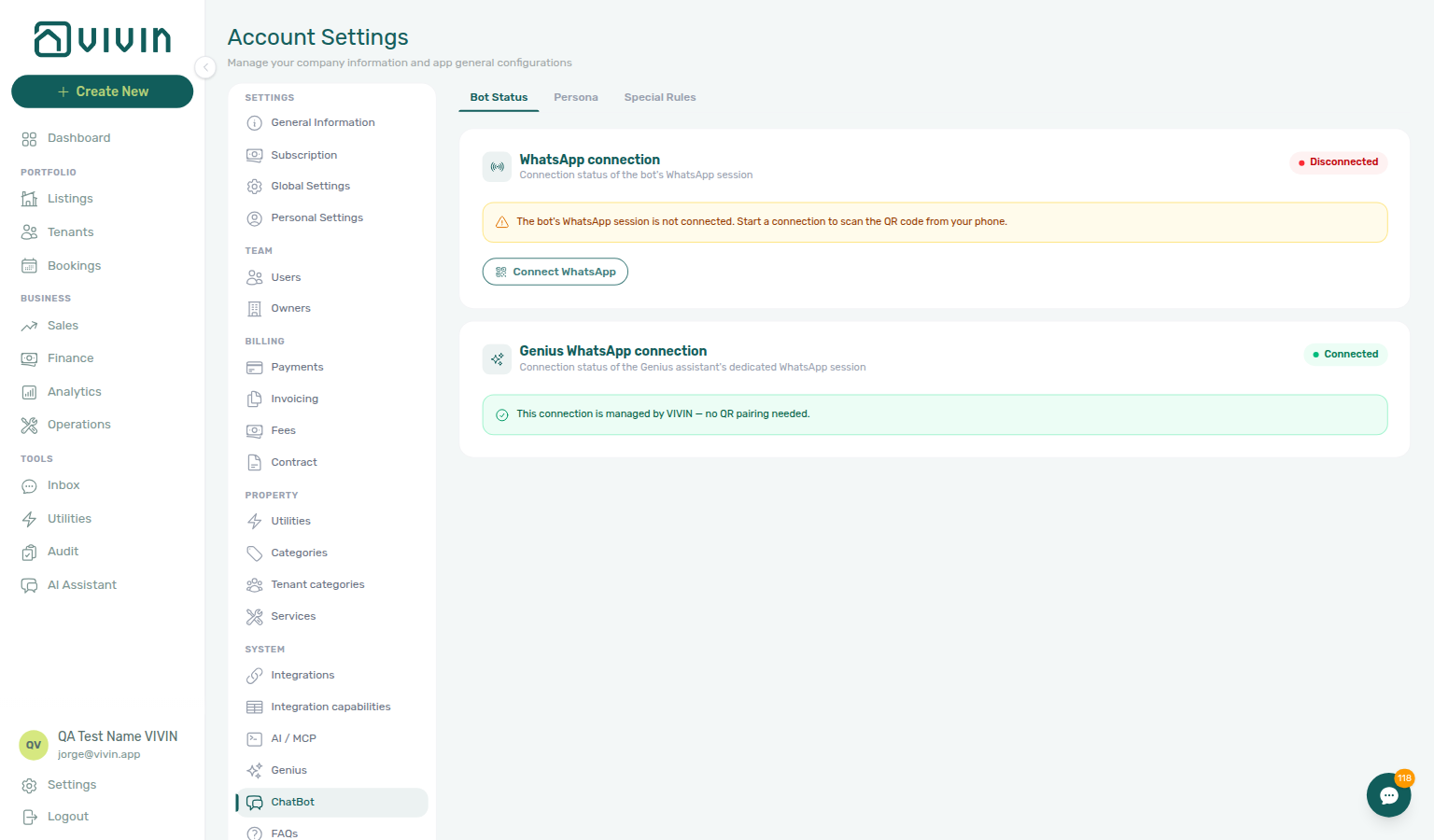Collapse the main sidebar with the chevron
1434x840 pixels.
(205, 67)
